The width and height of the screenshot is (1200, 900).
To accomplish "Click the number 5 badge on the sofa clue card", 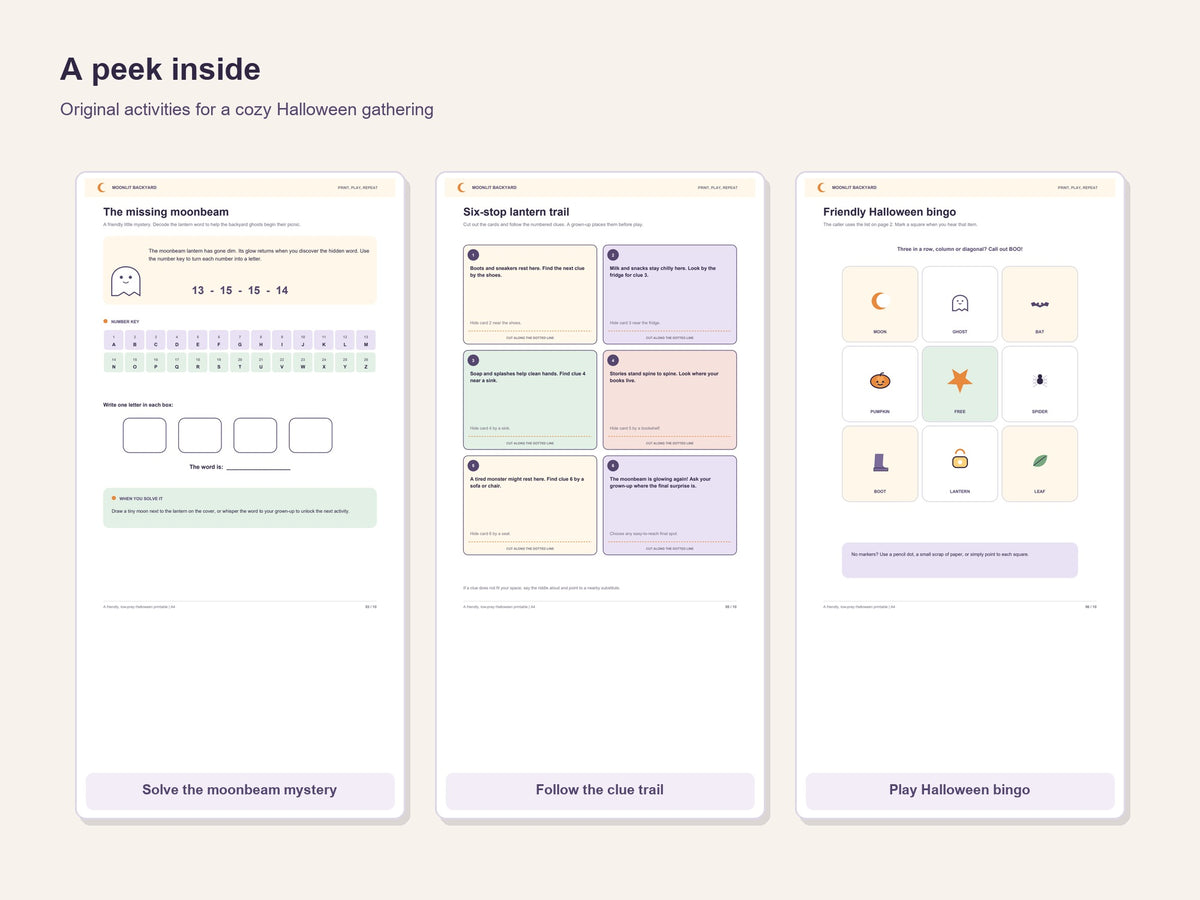I will point(474,465).
